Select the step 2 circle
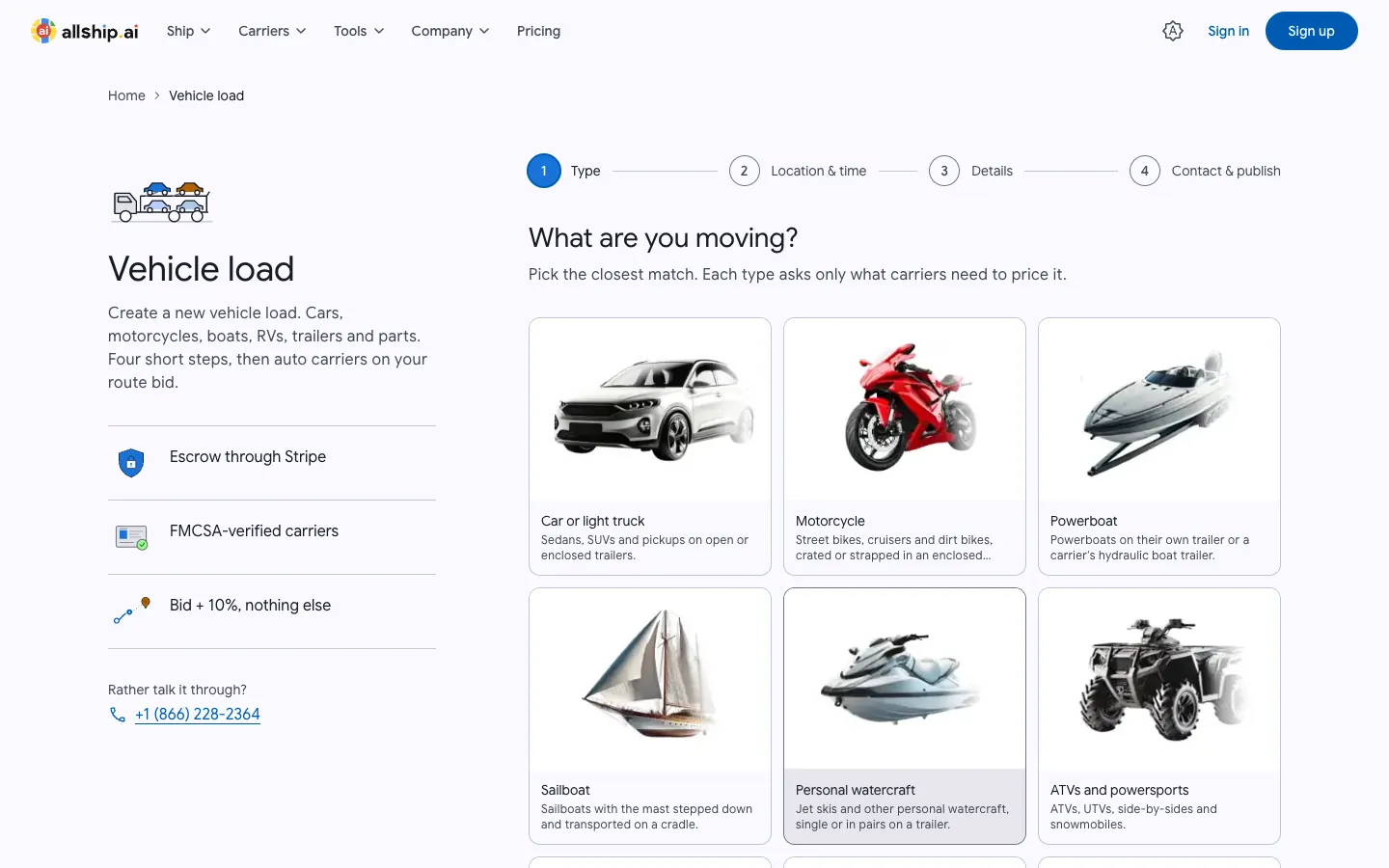1389x868 pixels. (x=744, y=171)
